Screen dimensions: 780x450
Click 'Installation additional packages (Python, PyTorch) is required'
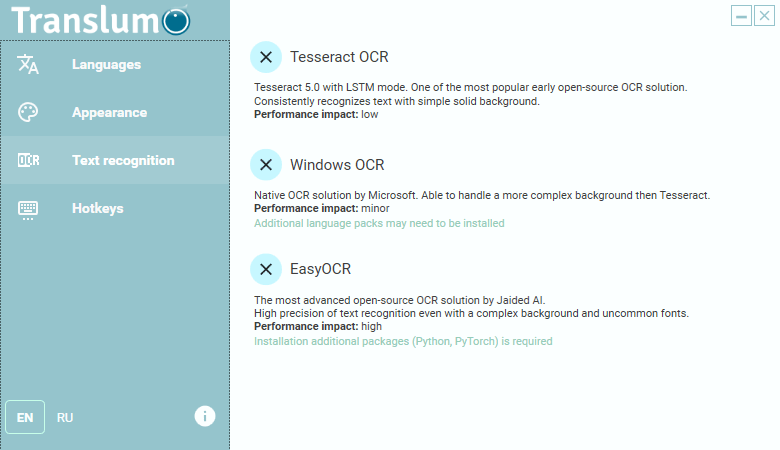(403, 341)
